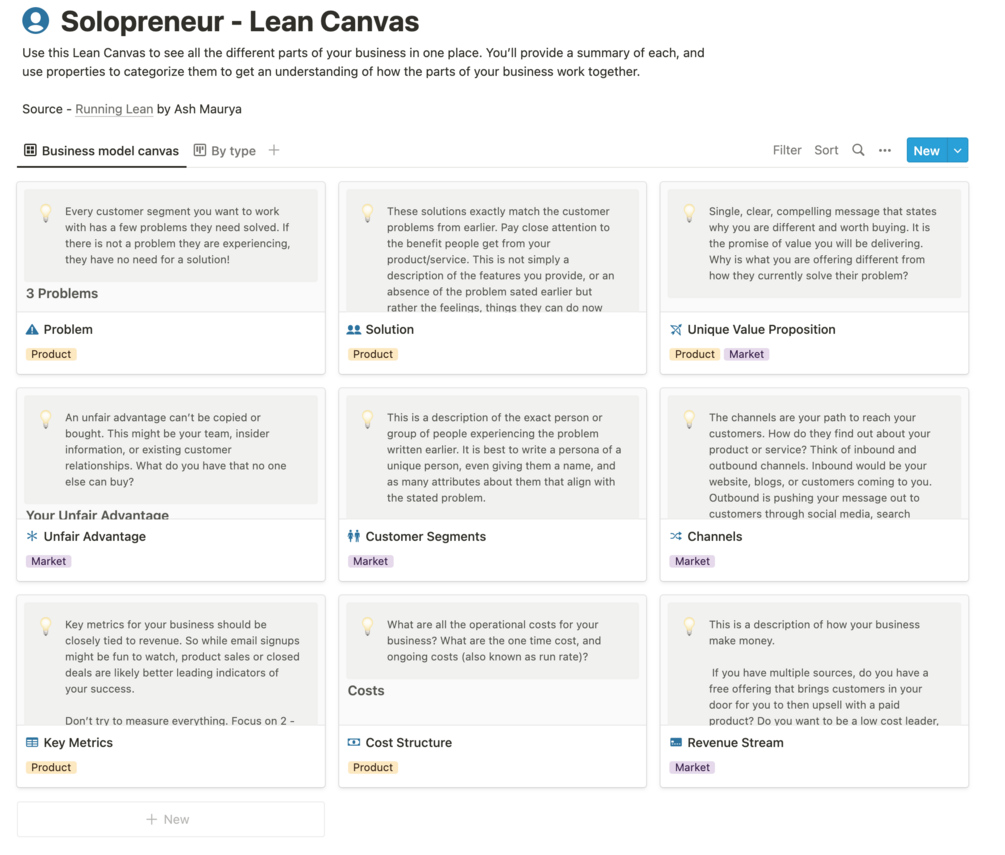Click the yellow Product tag on Problem card
This screenshot has height=855, width=1005.
pyautogui.click(x=51, y=353)
